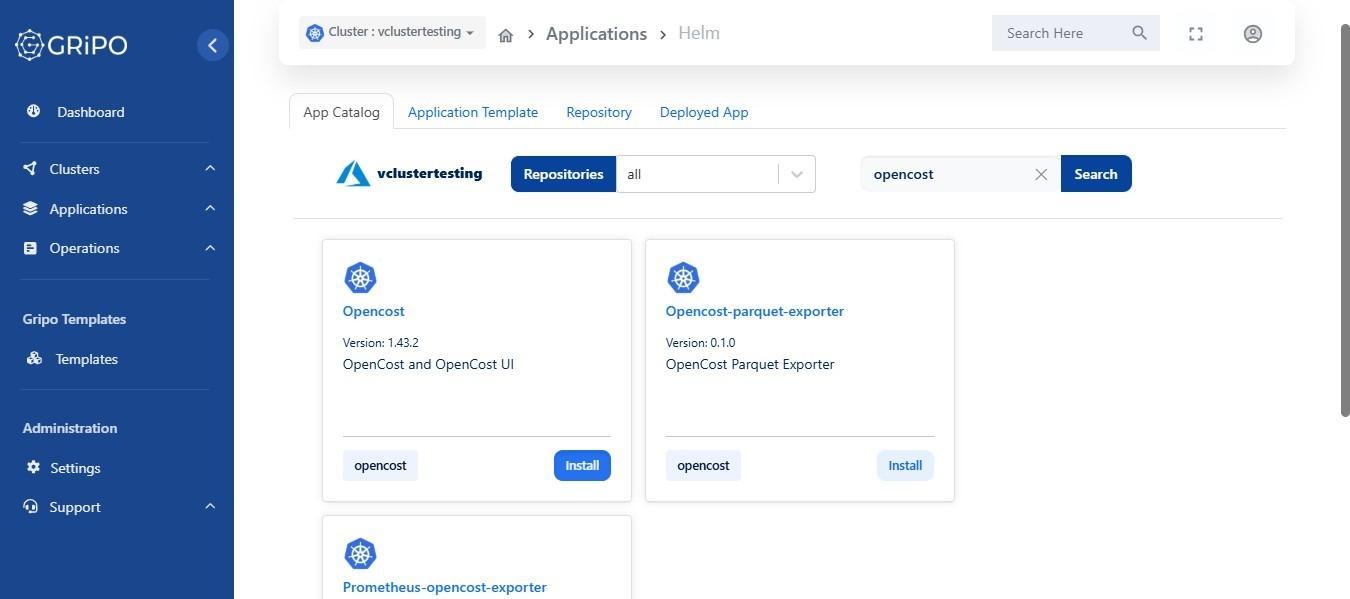Expand the Clusters sidebar menu

117,169
